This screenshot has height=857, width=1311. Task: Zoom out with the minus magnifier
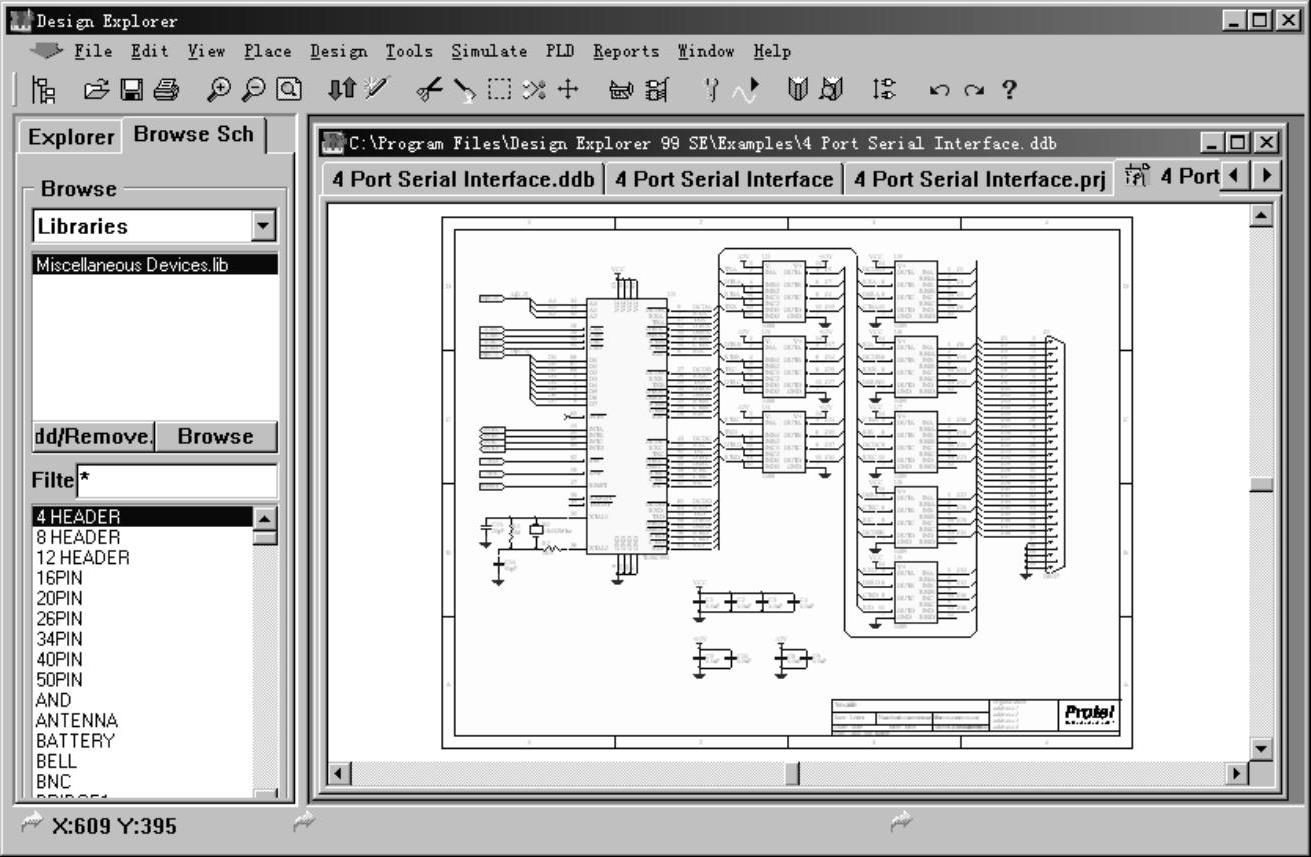pyautogui.click(x=253, y=90)
